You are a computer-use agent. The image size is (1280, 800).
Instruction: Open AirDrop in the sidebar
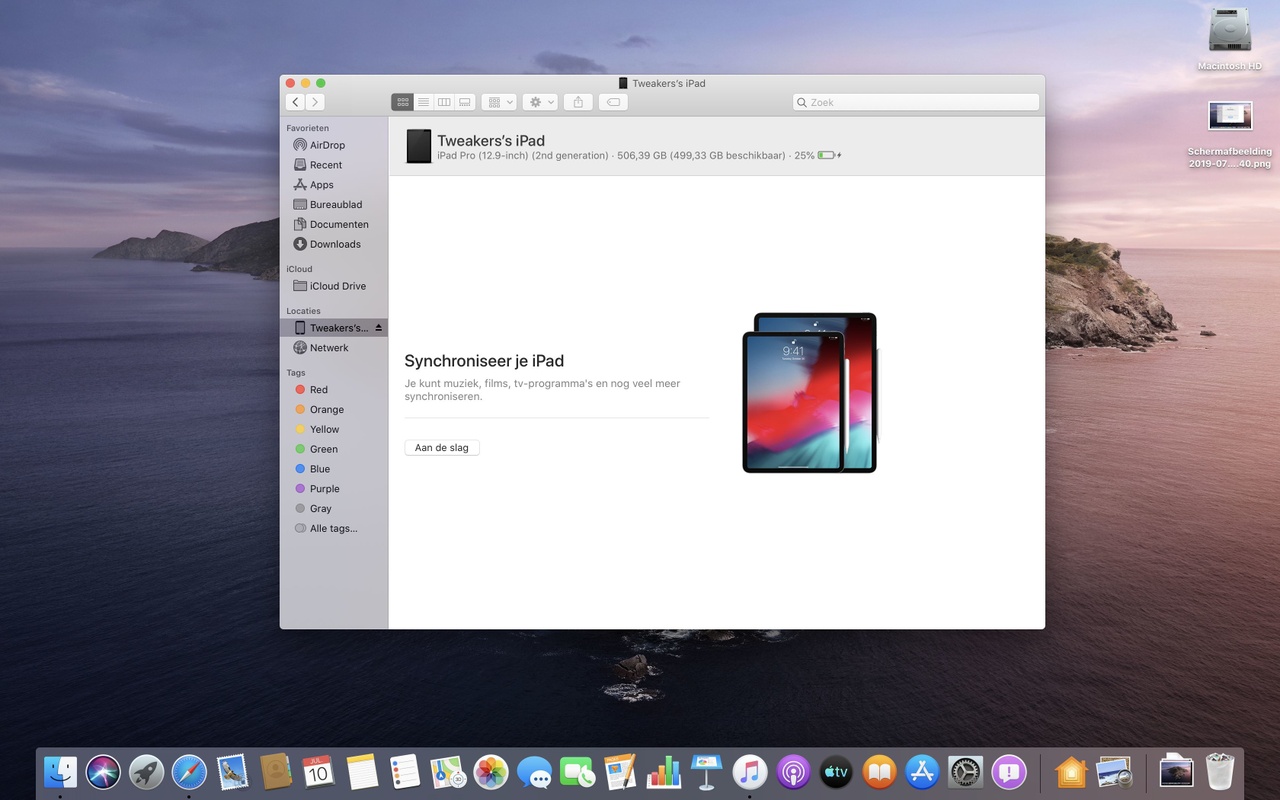(x=334, y=145)
